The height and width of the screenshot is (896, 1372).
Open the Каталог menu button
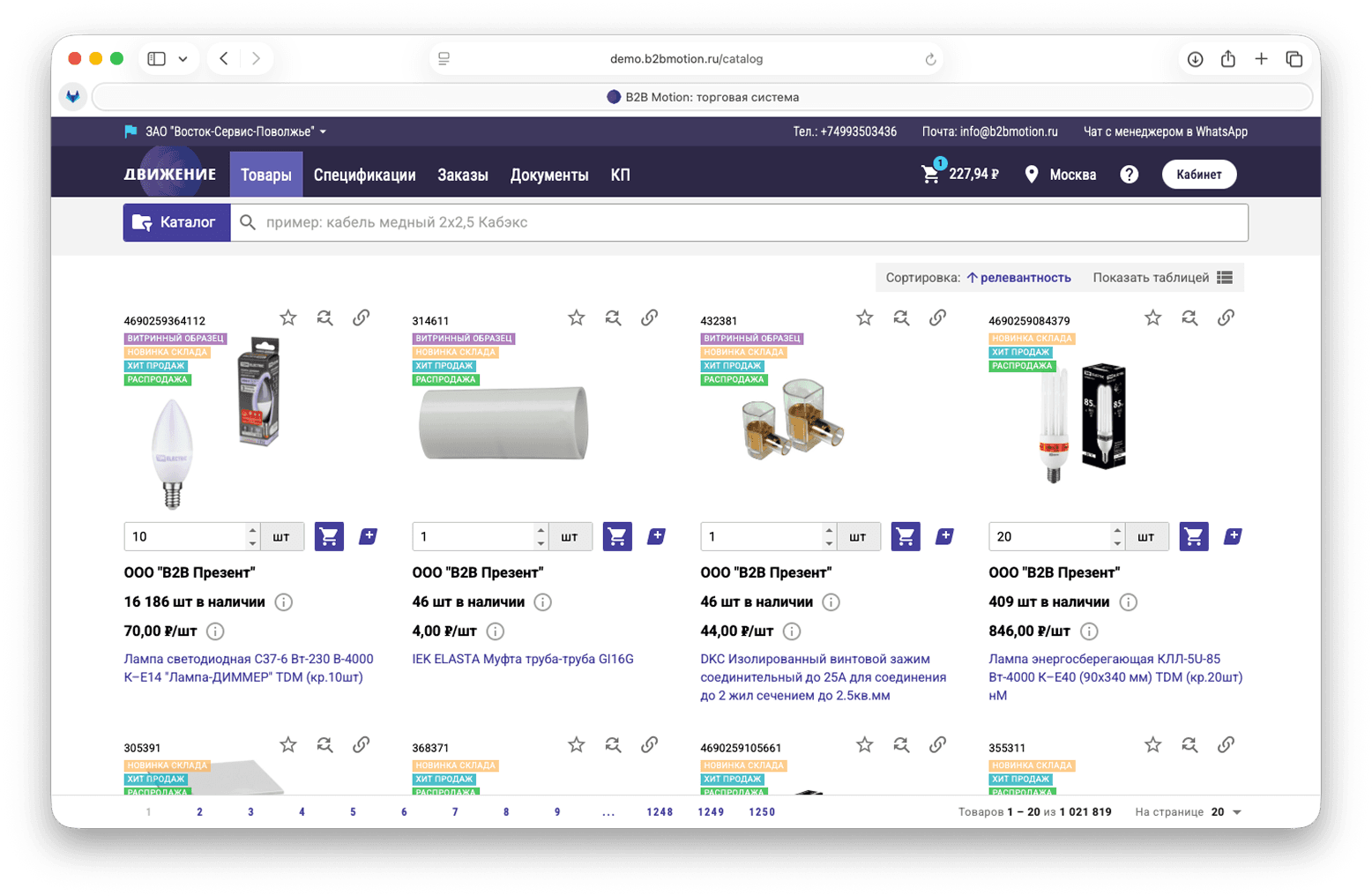[x=176, y=222]
